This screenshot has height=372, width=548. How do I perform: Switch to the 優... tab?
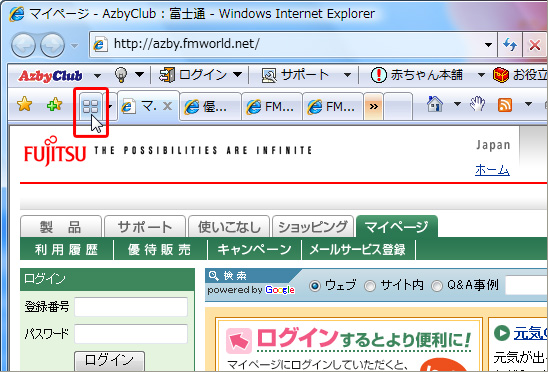[x=210, y=107]
